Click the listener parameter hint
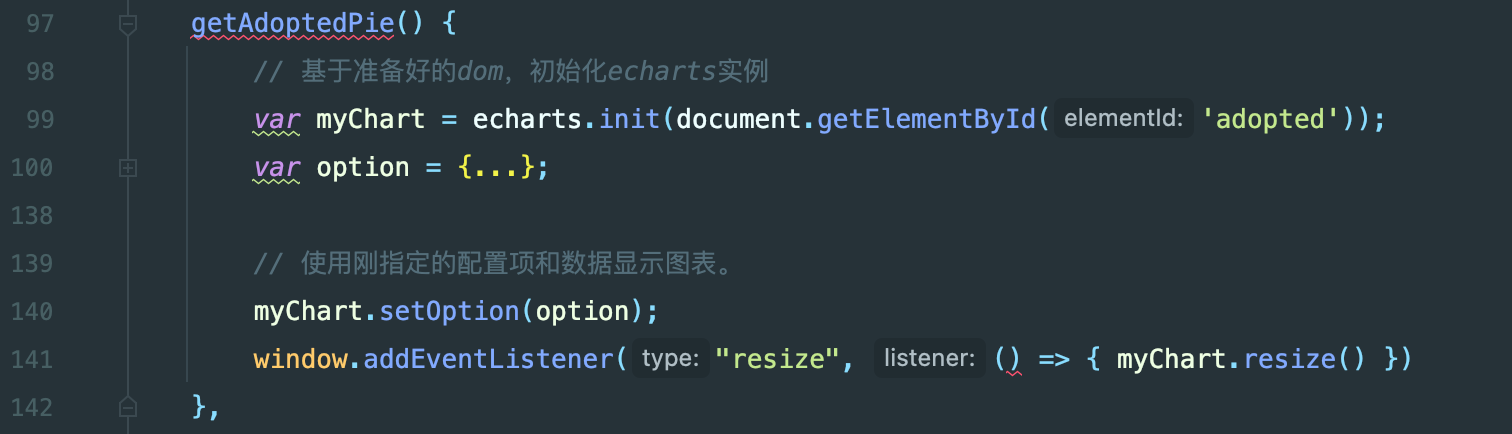The image size is (1512, 434). point(930,358)
